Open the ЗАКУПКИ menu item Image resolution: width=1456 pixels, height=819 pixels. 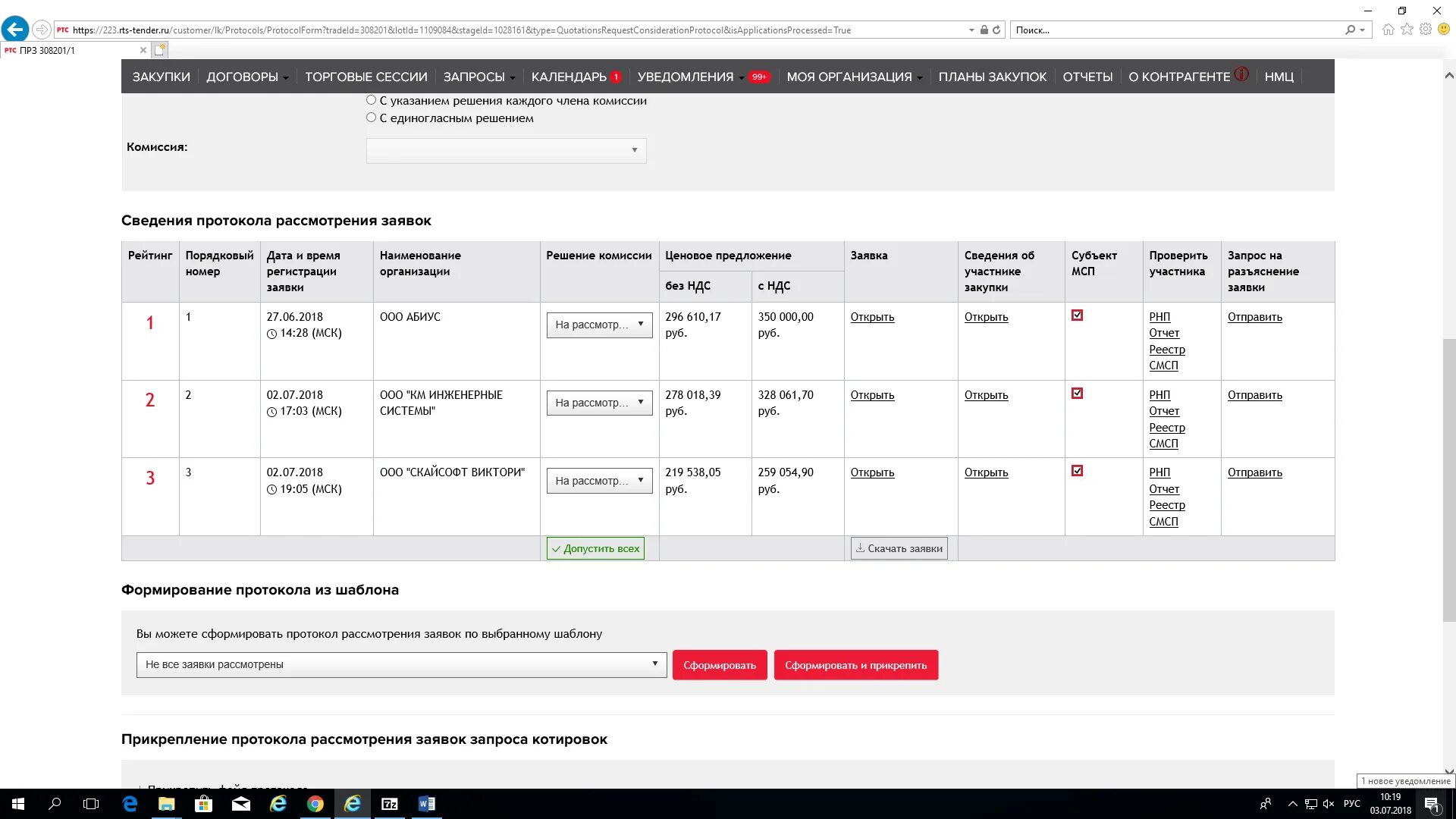pos(161,77)
